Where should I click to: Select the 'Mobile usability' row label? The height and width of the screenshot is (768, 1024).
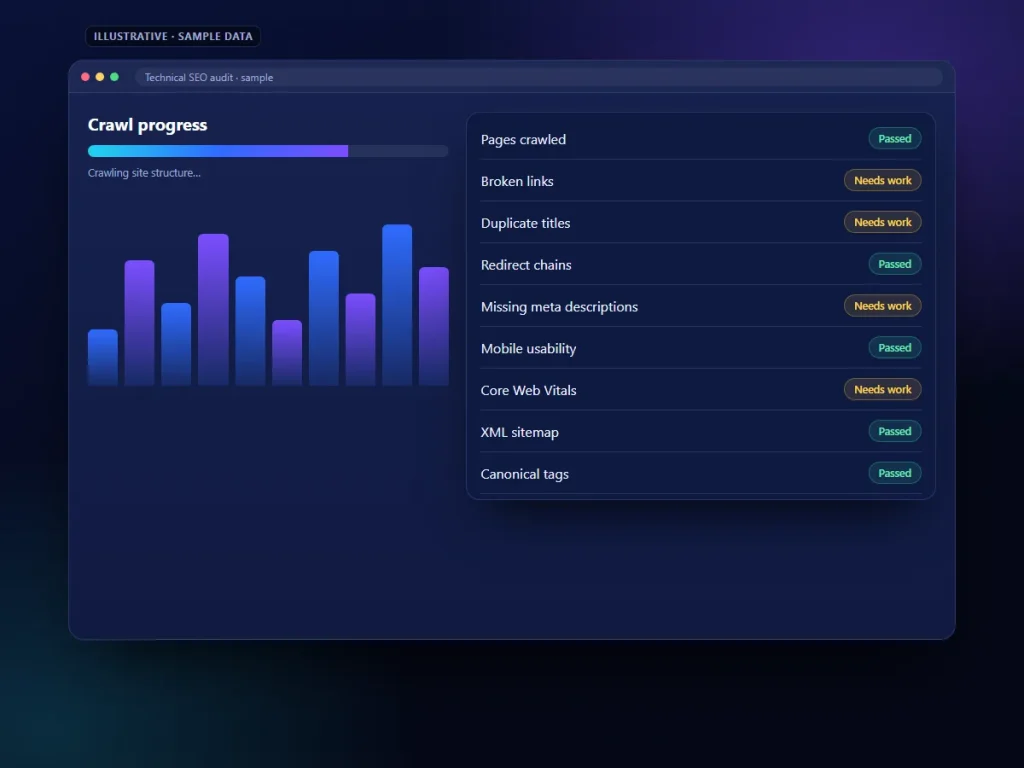[528, 349]
